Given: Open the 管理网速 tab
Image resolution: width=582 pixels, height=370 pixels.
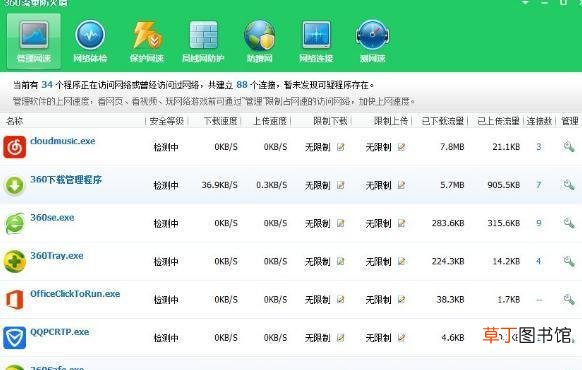Looking at the screenshot, I should point(34,41).
